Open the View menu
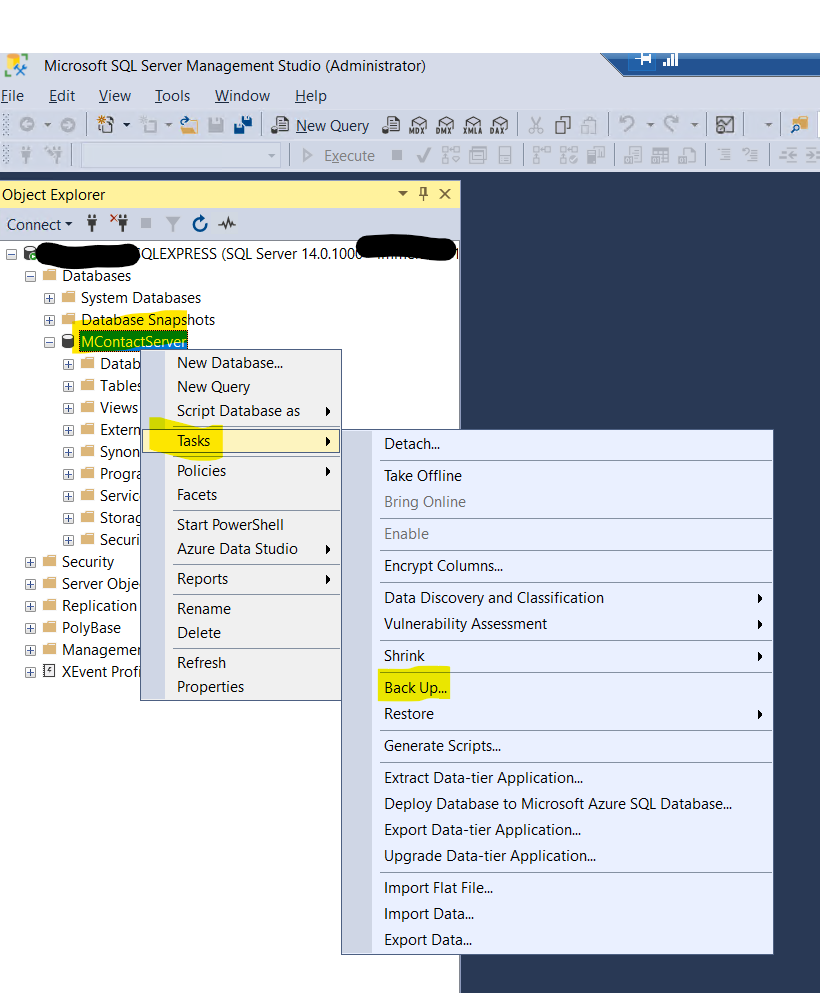This screenshot has height=993, width=820. 115,96
